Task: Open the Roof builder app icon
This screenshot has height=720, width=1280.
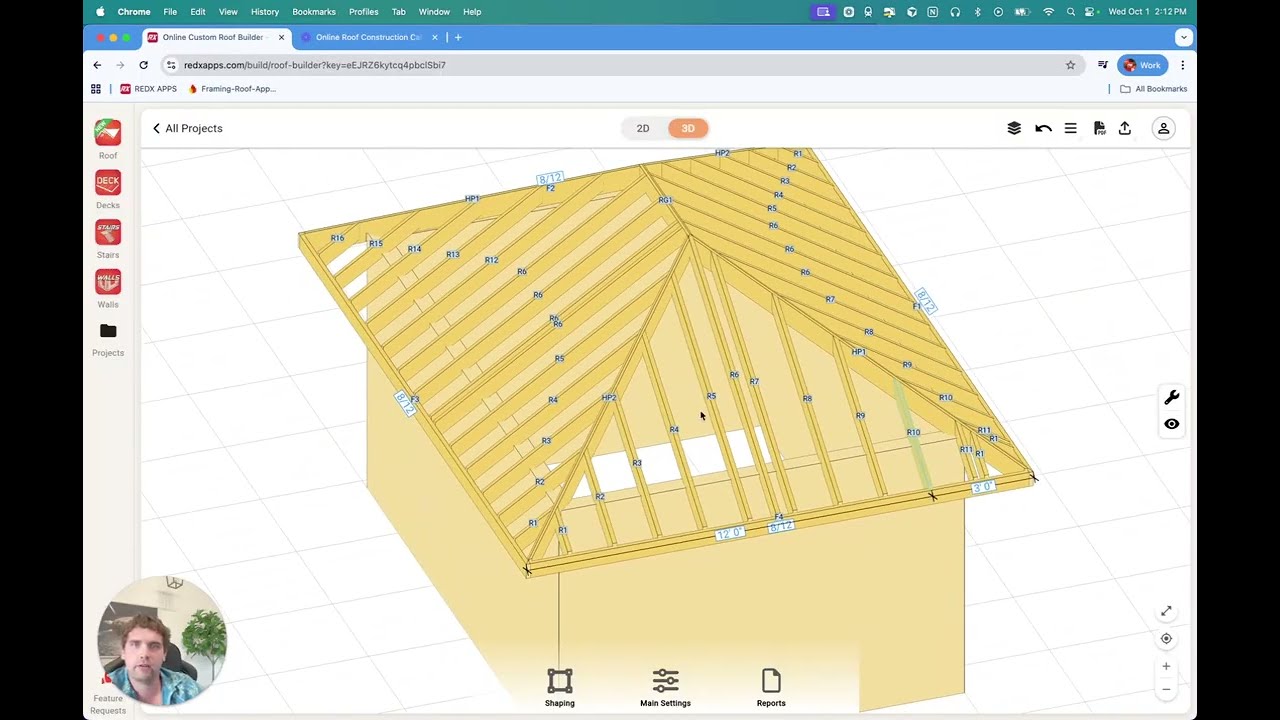Action: pos(108,133)
